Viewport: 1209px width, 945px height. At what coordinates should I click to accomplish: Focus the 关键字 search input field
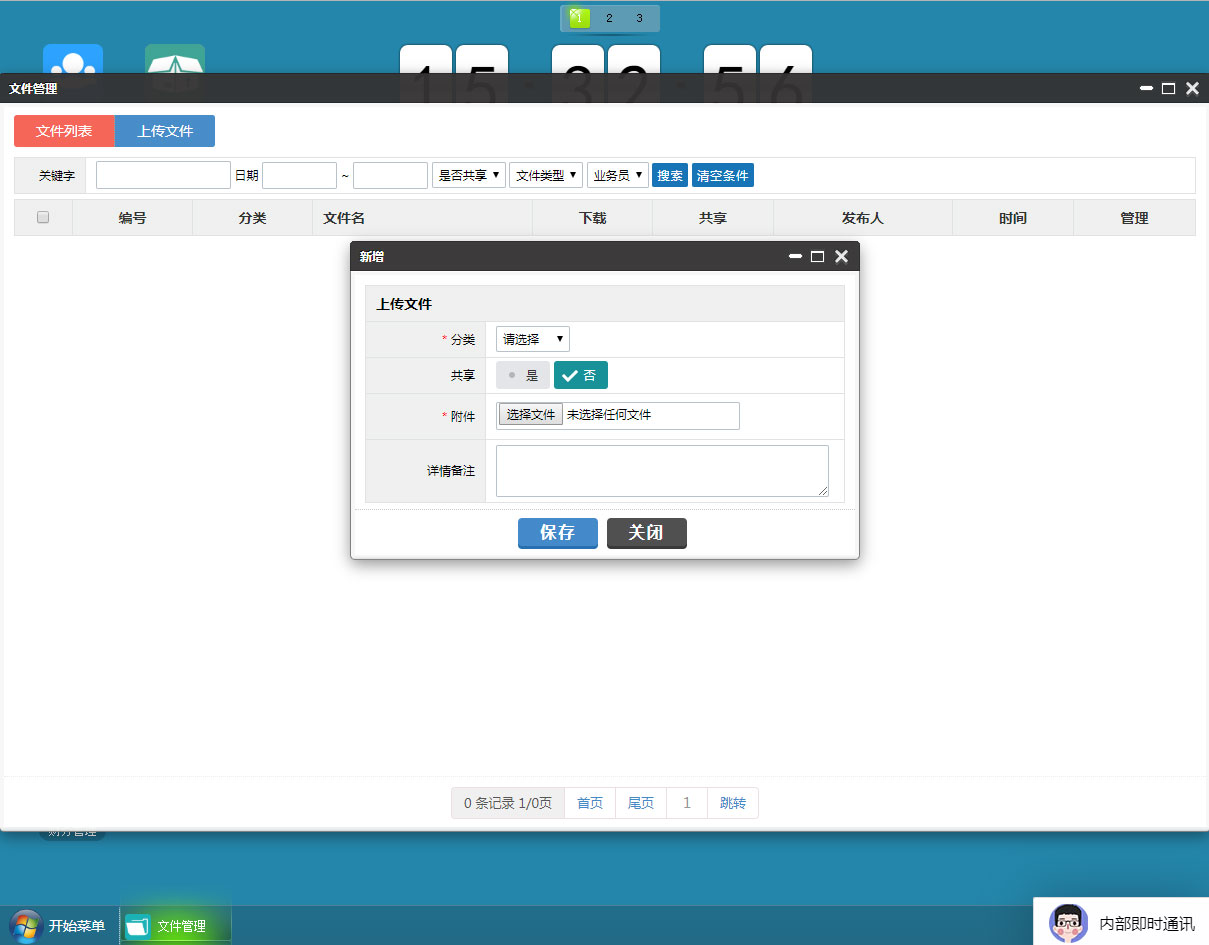tap(163, 175)
